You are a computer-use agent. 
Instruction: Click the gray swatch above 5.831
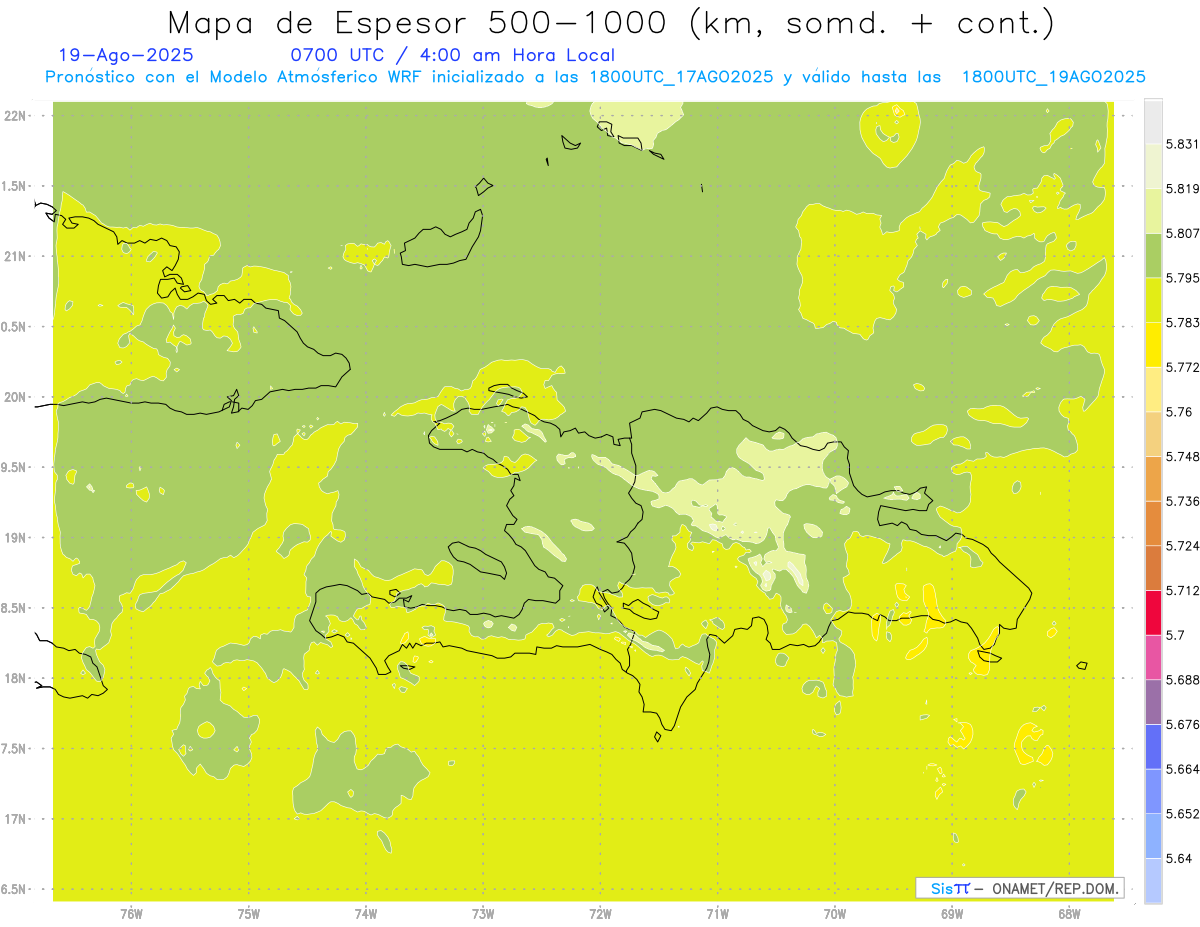point(1153,122)
